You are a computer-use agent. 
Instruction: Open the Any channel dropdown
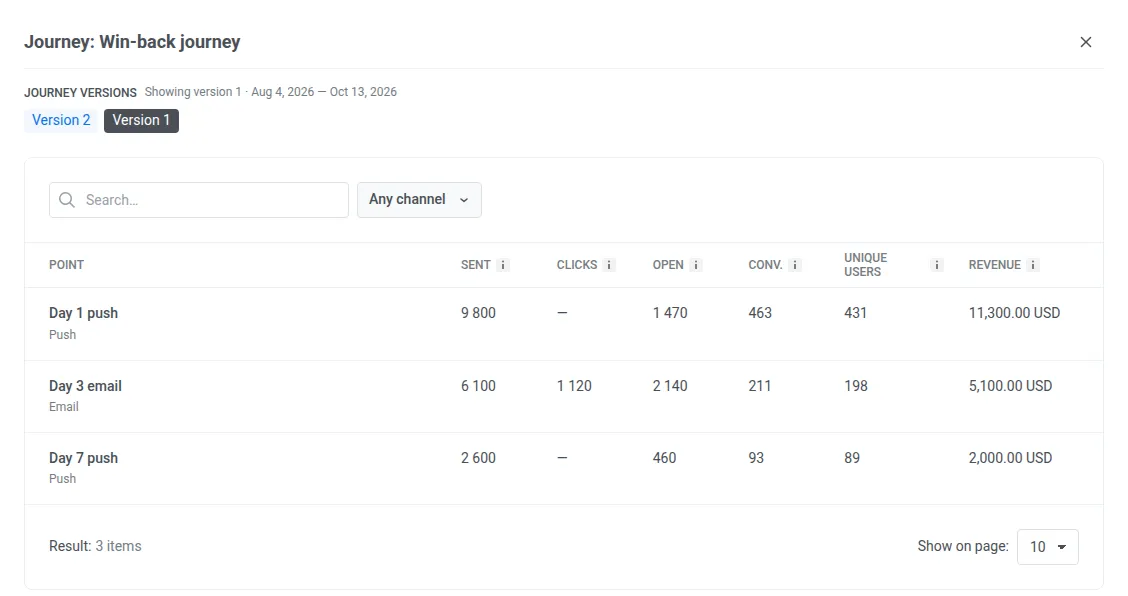coord(419,199)
